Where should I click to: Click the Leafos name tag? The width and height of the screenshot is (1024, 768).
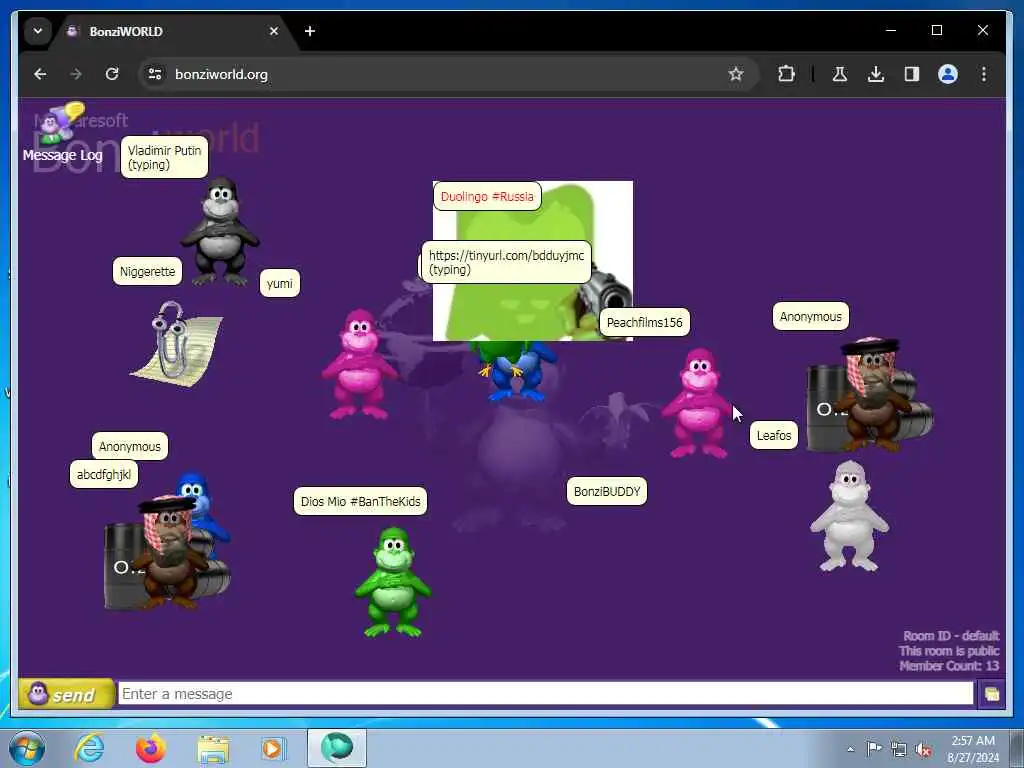[x=774, y=436]
